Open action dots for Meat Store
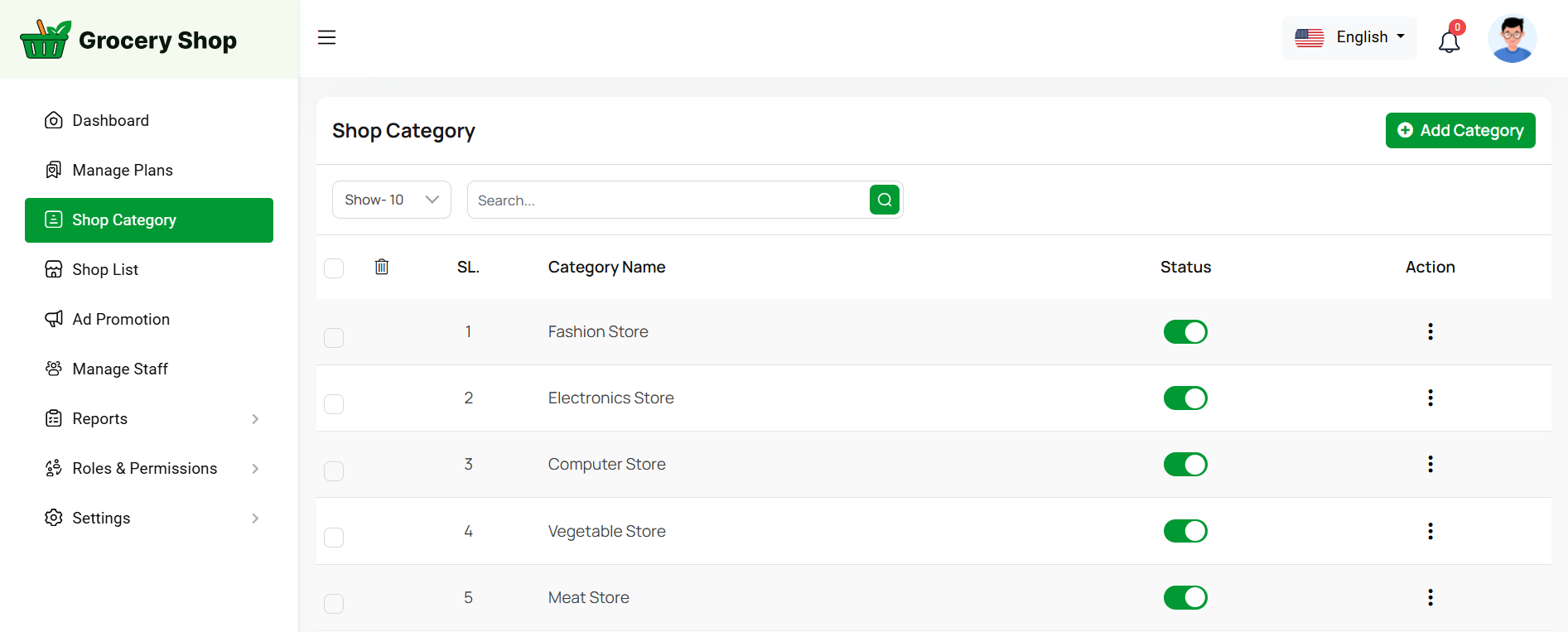The height and width of the screenshot is (632, 1568). click(1430, 597)
